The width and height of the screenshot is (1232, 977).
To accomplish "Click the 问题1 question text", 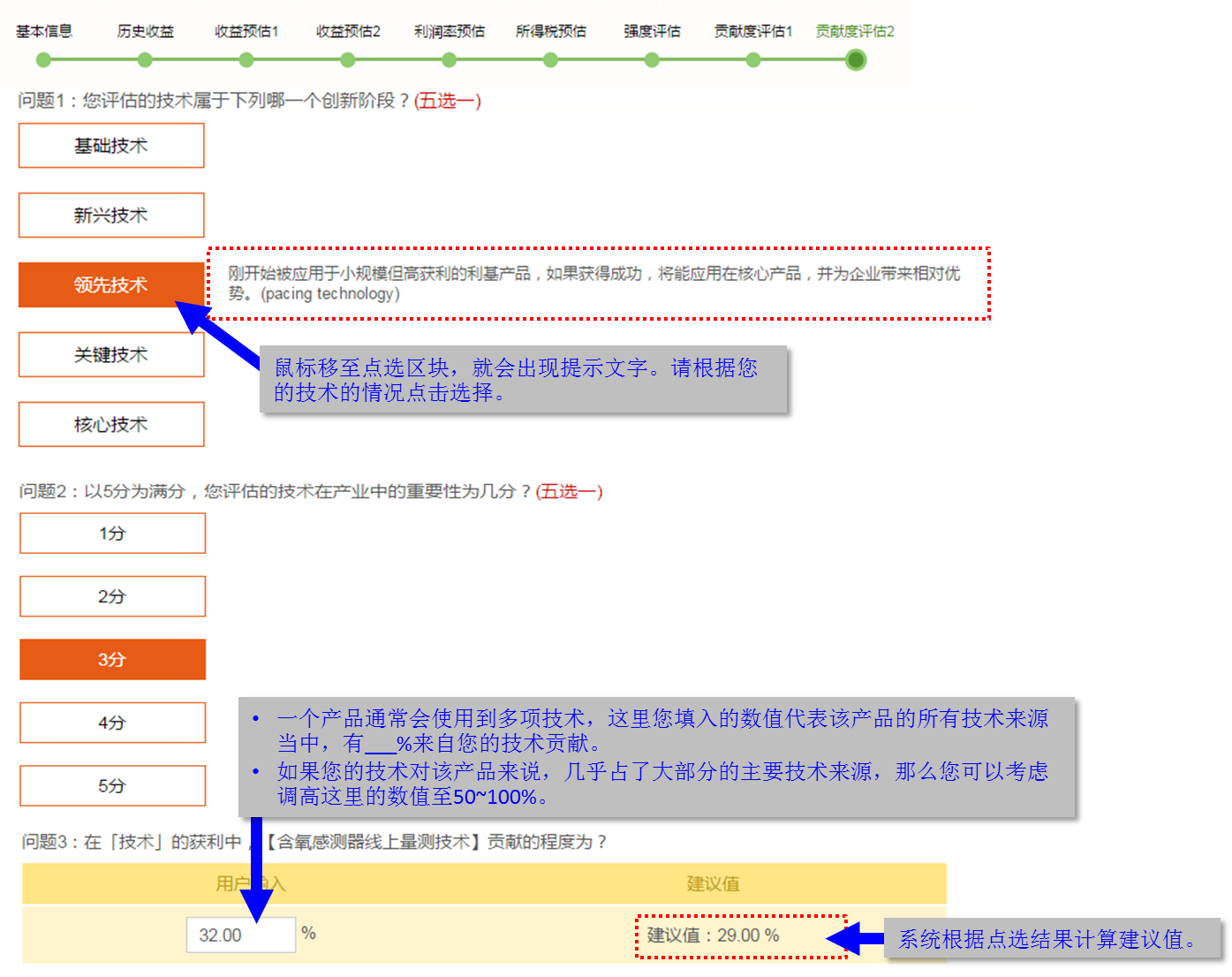I will click(250, 101).
